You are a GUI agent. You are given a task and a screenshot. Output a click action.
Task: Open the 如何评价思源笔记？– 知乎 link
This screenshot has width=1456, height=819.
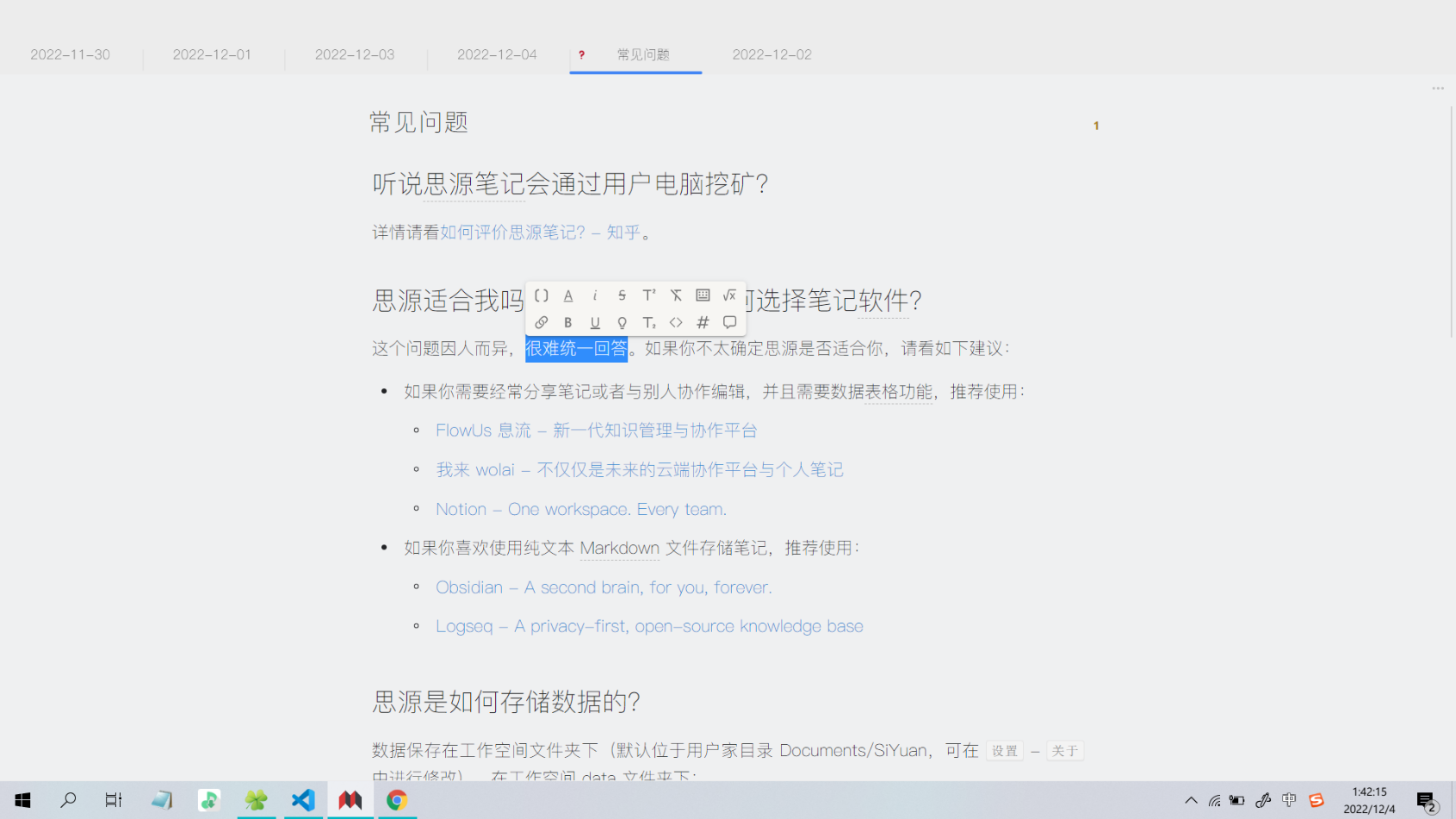541,233
